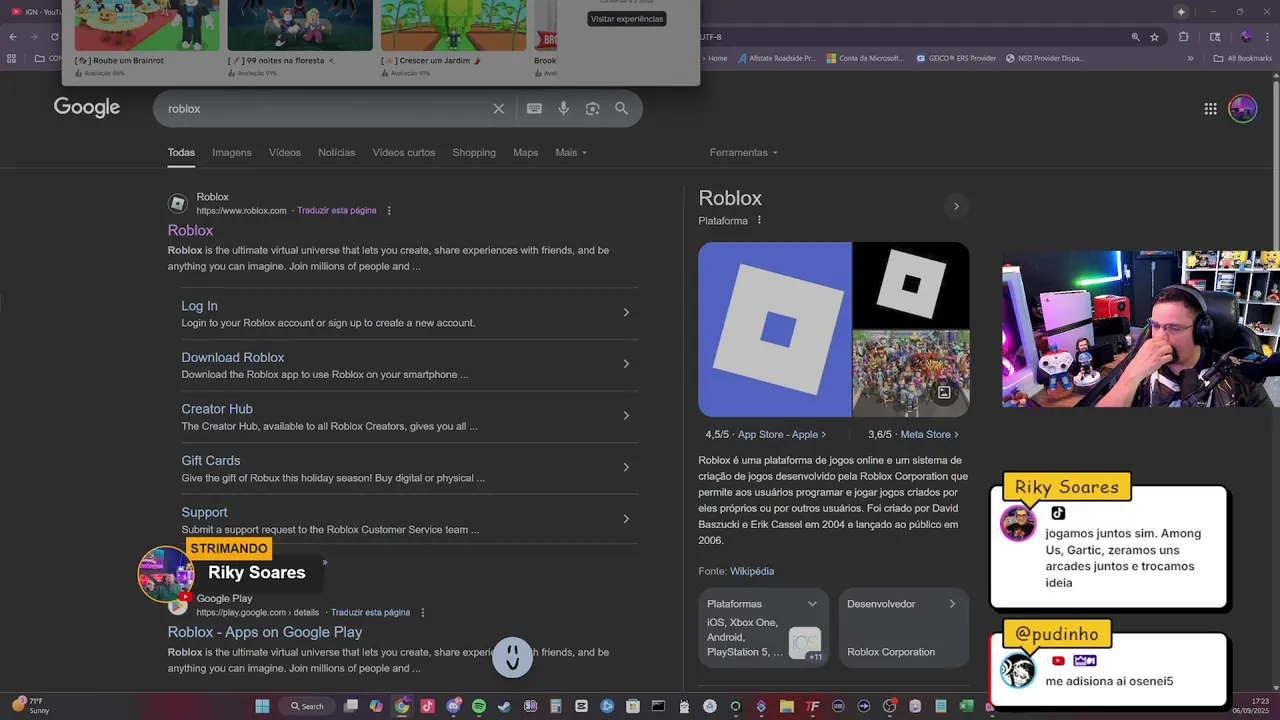
Task: Click the more images icon on panel
Action: 944,393
